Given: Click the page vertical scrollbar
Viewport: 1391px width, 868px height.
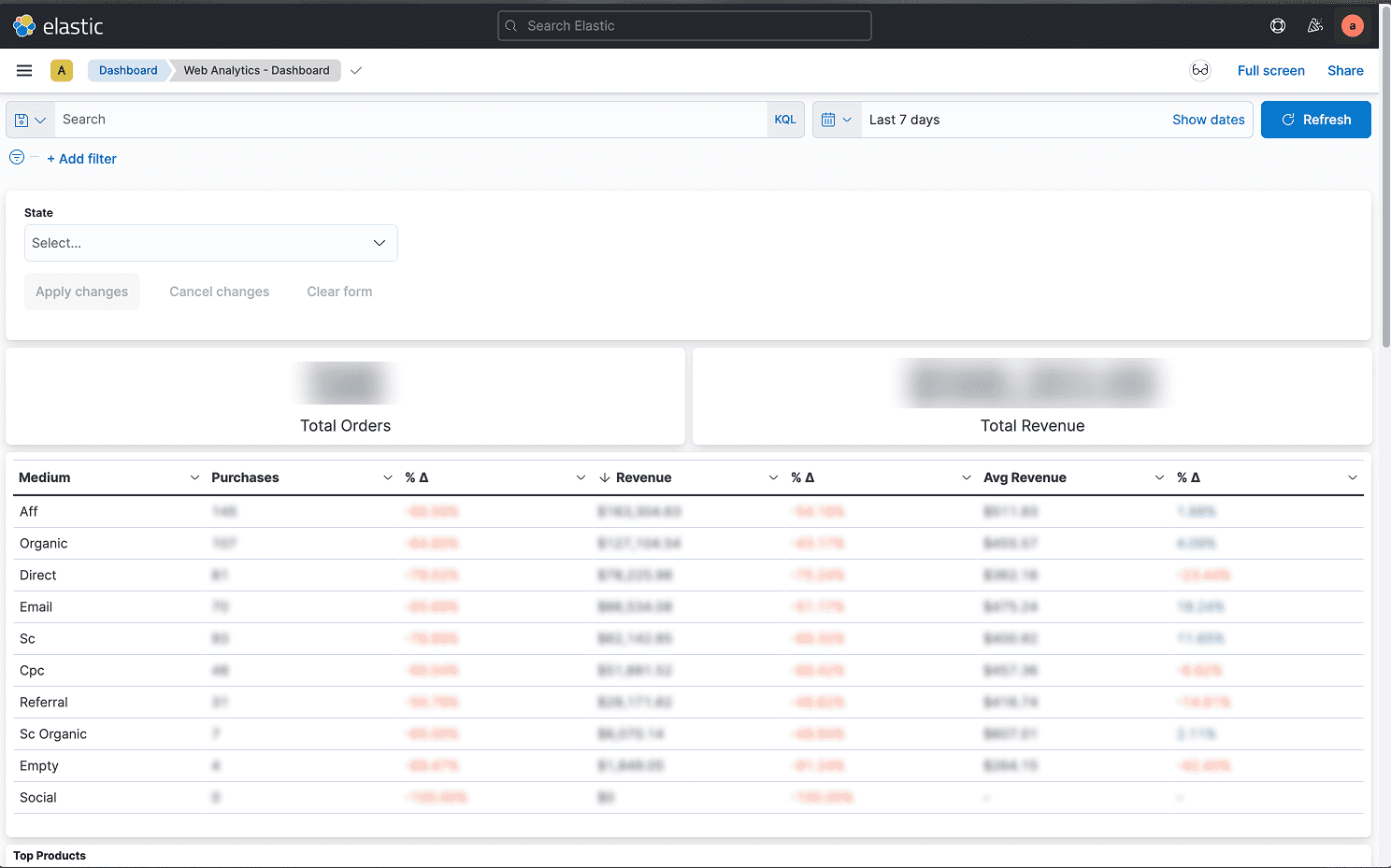Looking at the screenshot, I should (x=1385, y=178).
